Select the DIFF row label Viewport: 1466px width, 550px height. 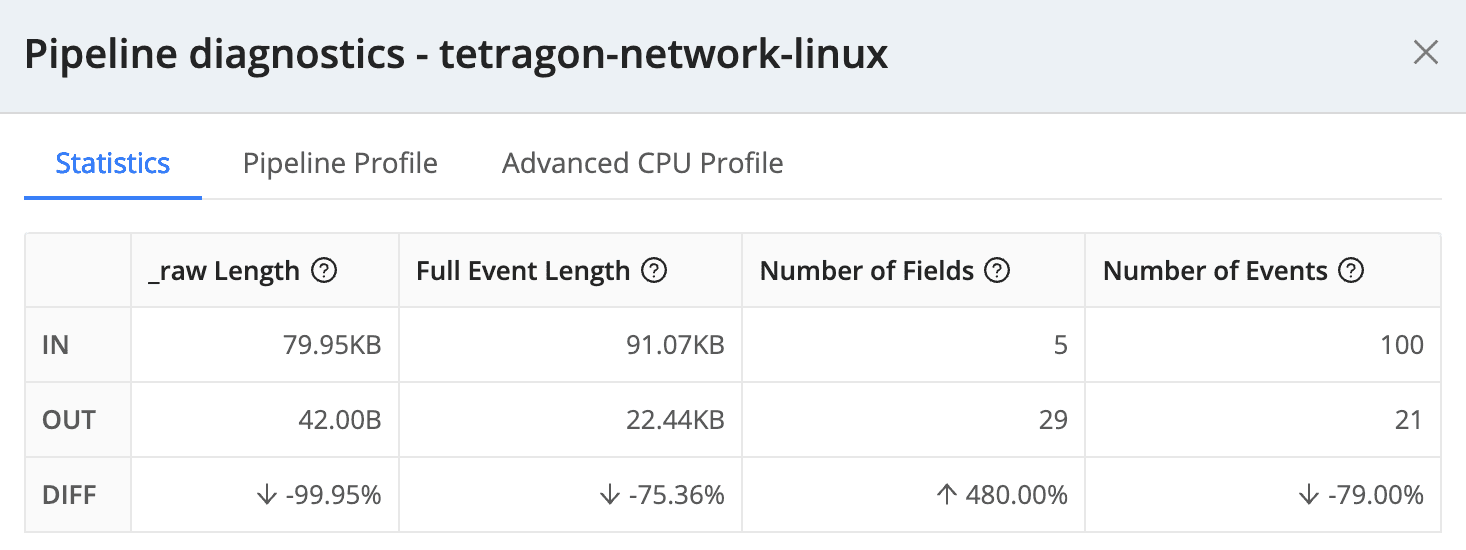point(69,495)
